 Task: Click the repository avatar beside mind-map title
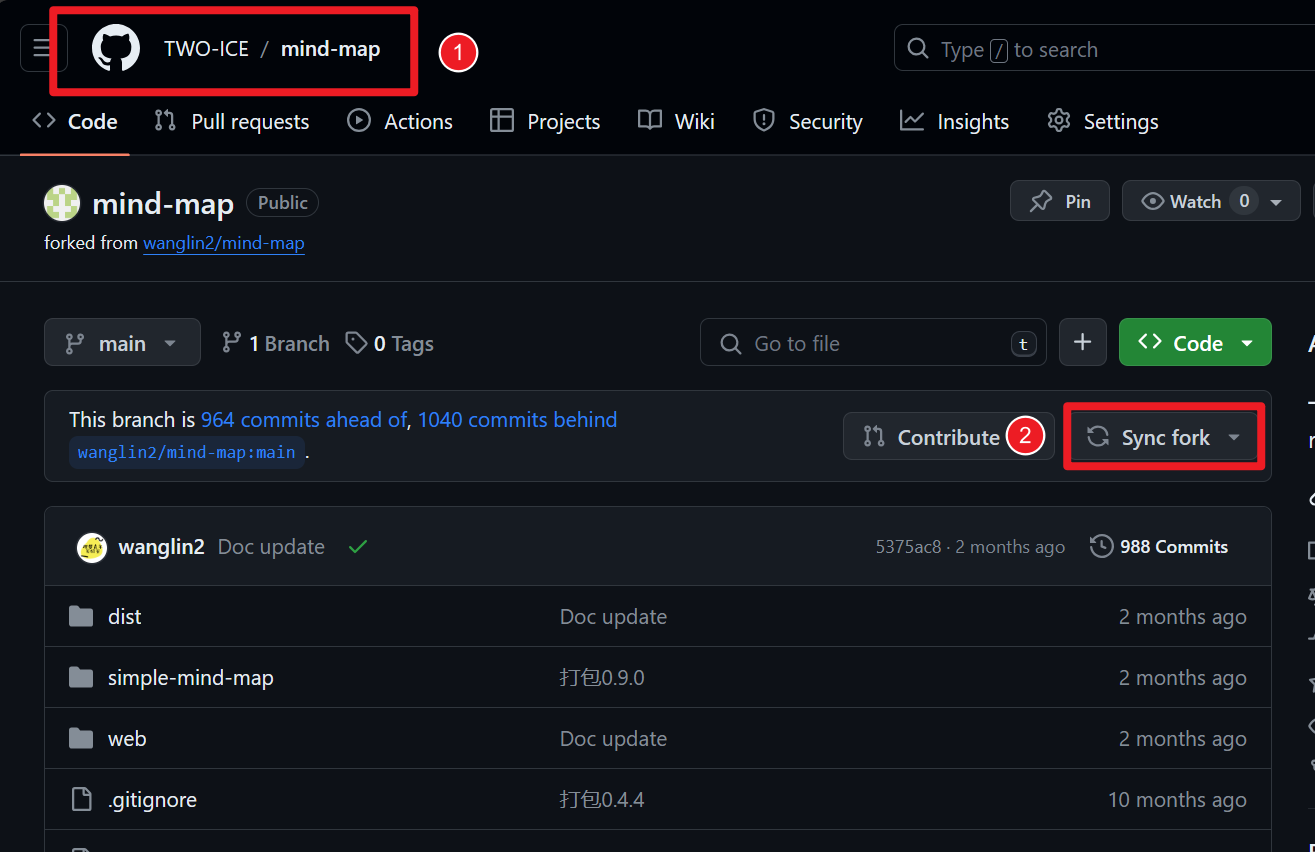62,203
